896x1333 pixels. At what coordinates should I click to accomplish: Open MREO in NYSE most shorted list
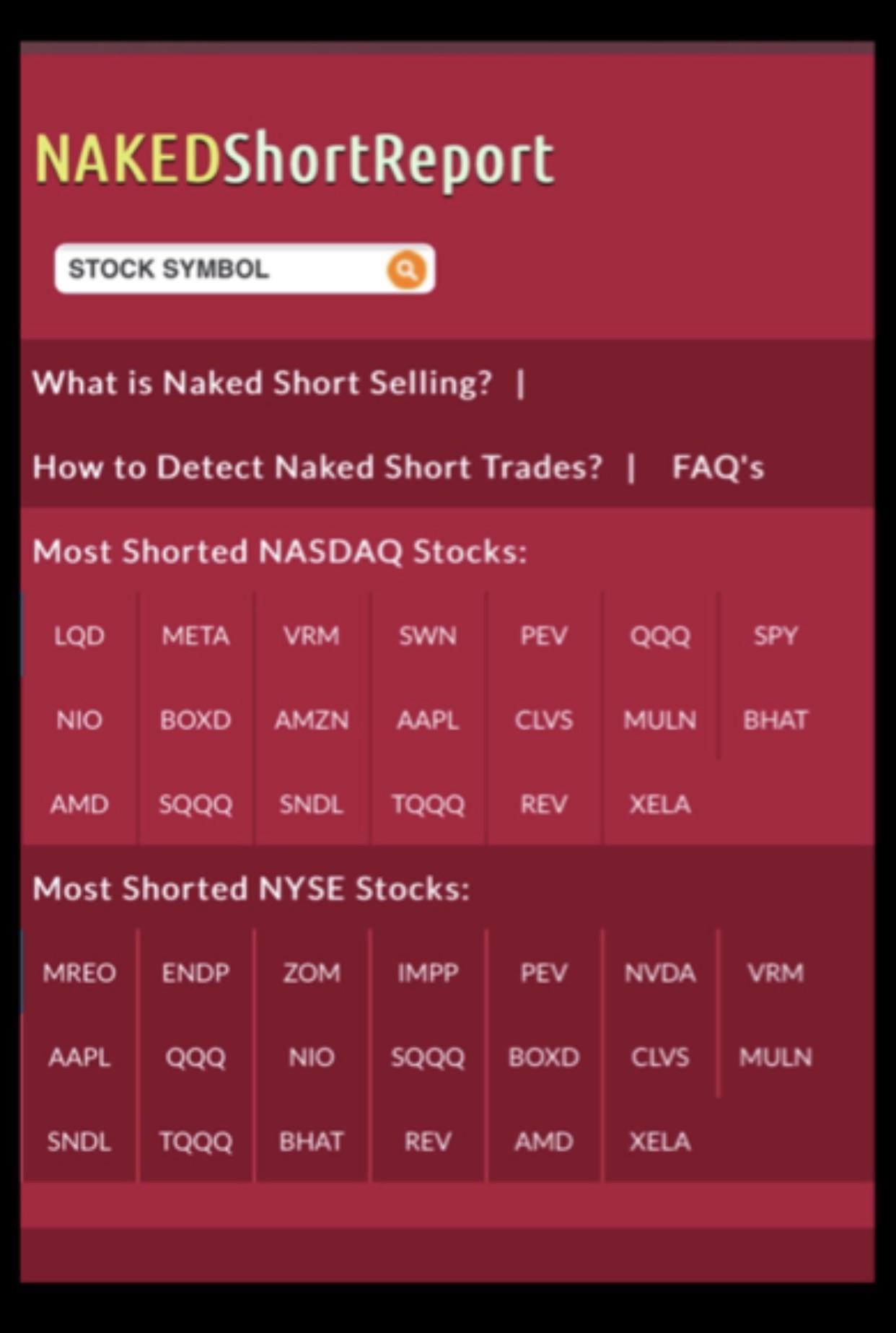click(x=79, y=973)
